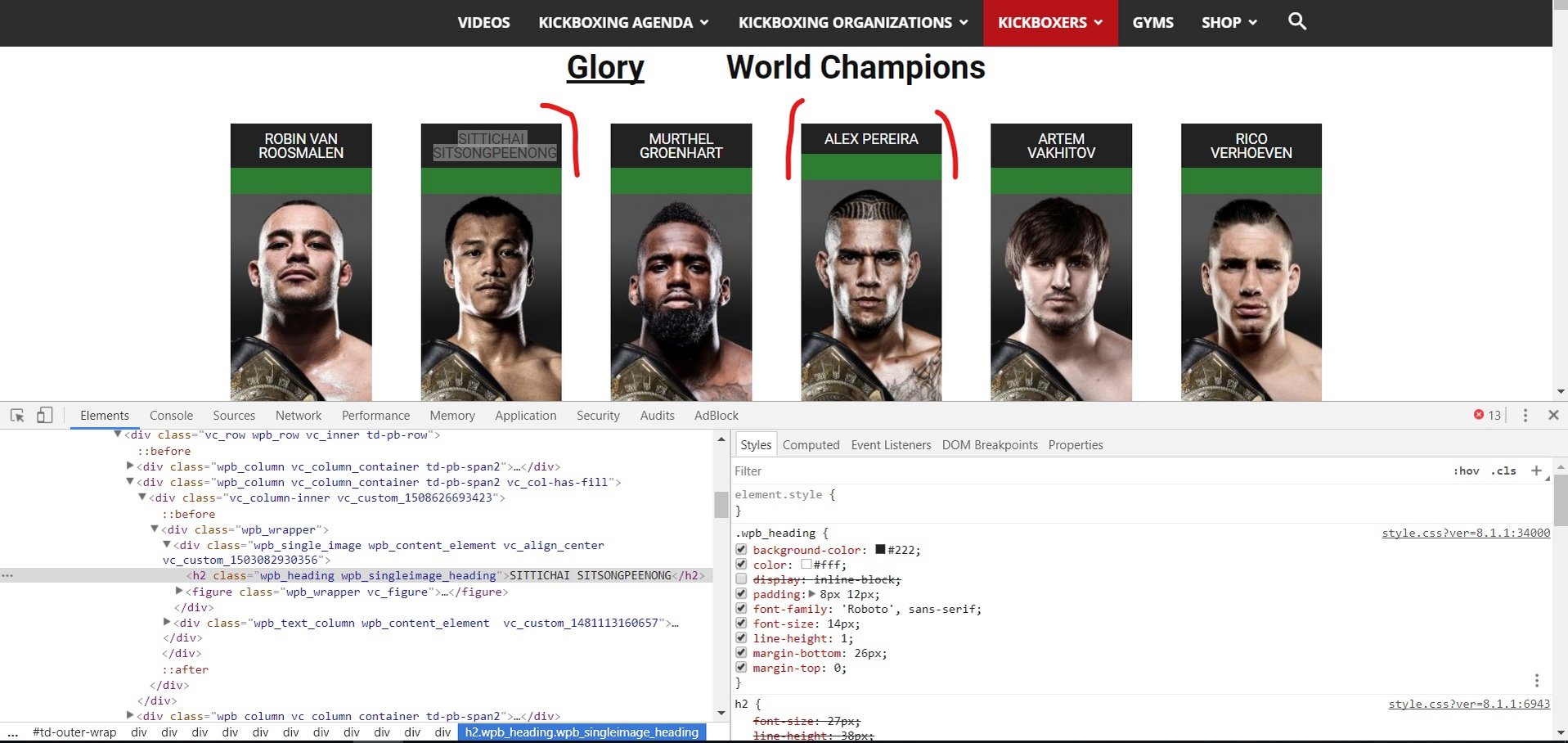The height and width of the screenshot is (743, 1568).
Task: Switch to the Console tab
Action: (x=171, y=416)
